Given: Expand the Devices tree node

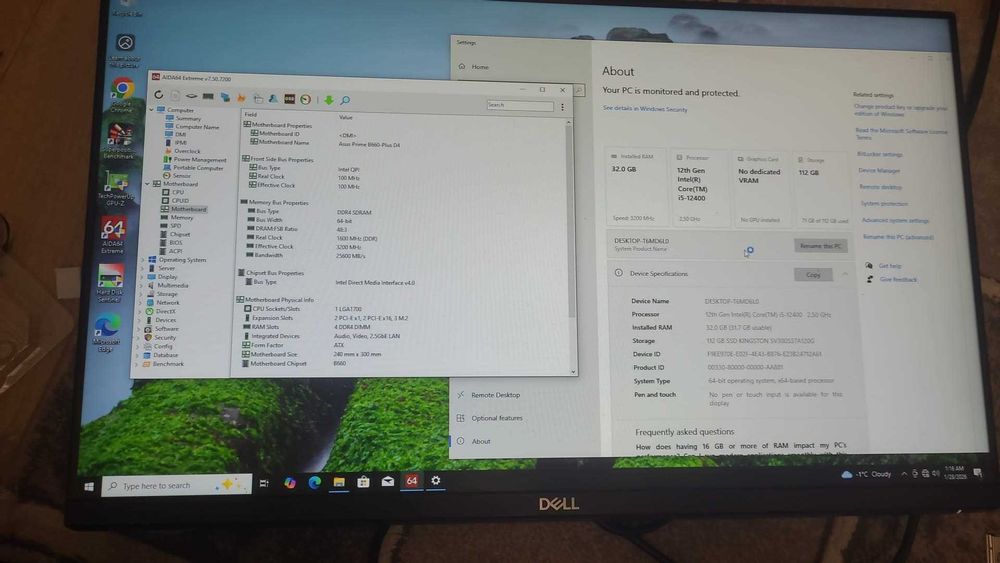Looking at the screenshot, I should click(138, 320).
